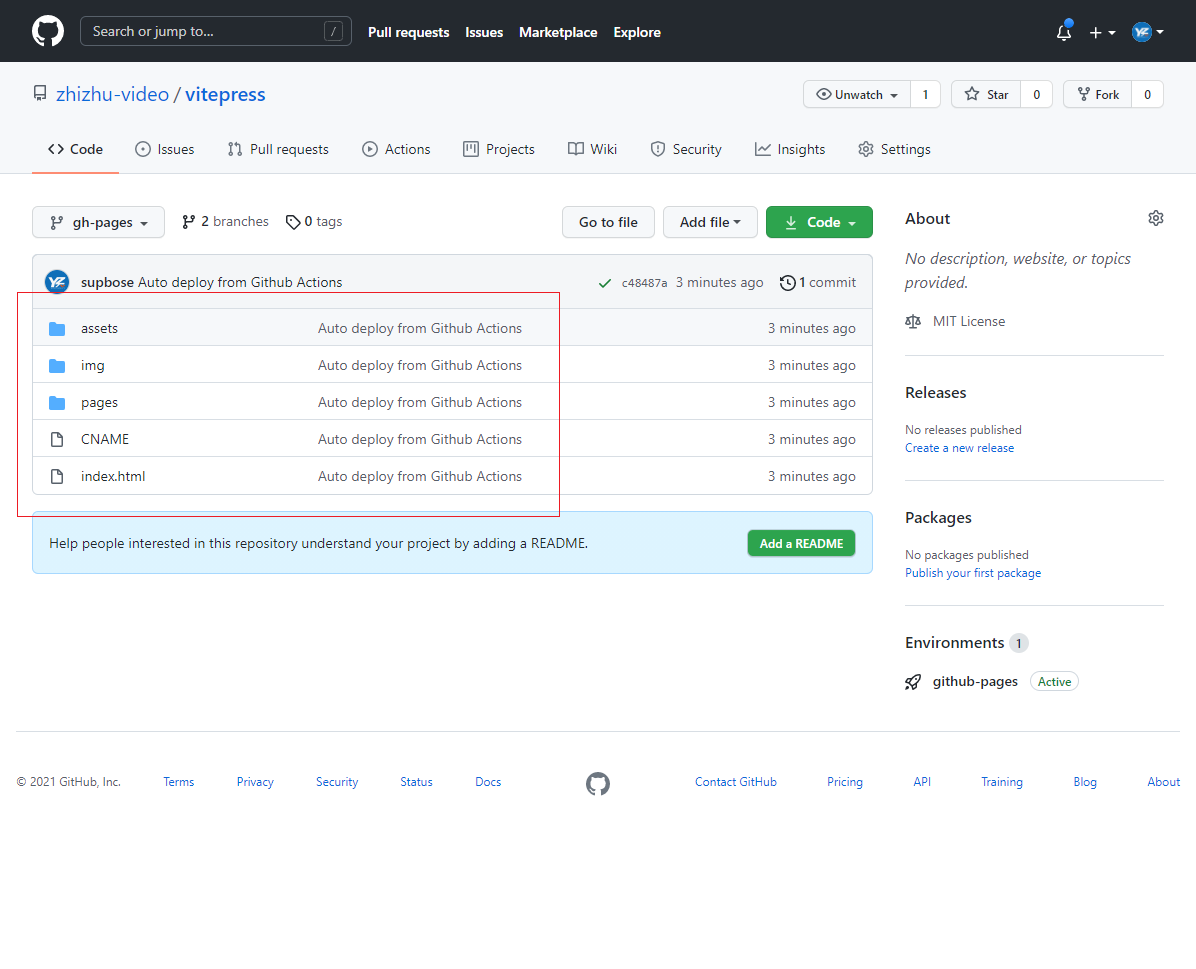Open the CNAME file
Viewport: 1196px width, 969px height.
pyautogui.click(x=104, y=439)
